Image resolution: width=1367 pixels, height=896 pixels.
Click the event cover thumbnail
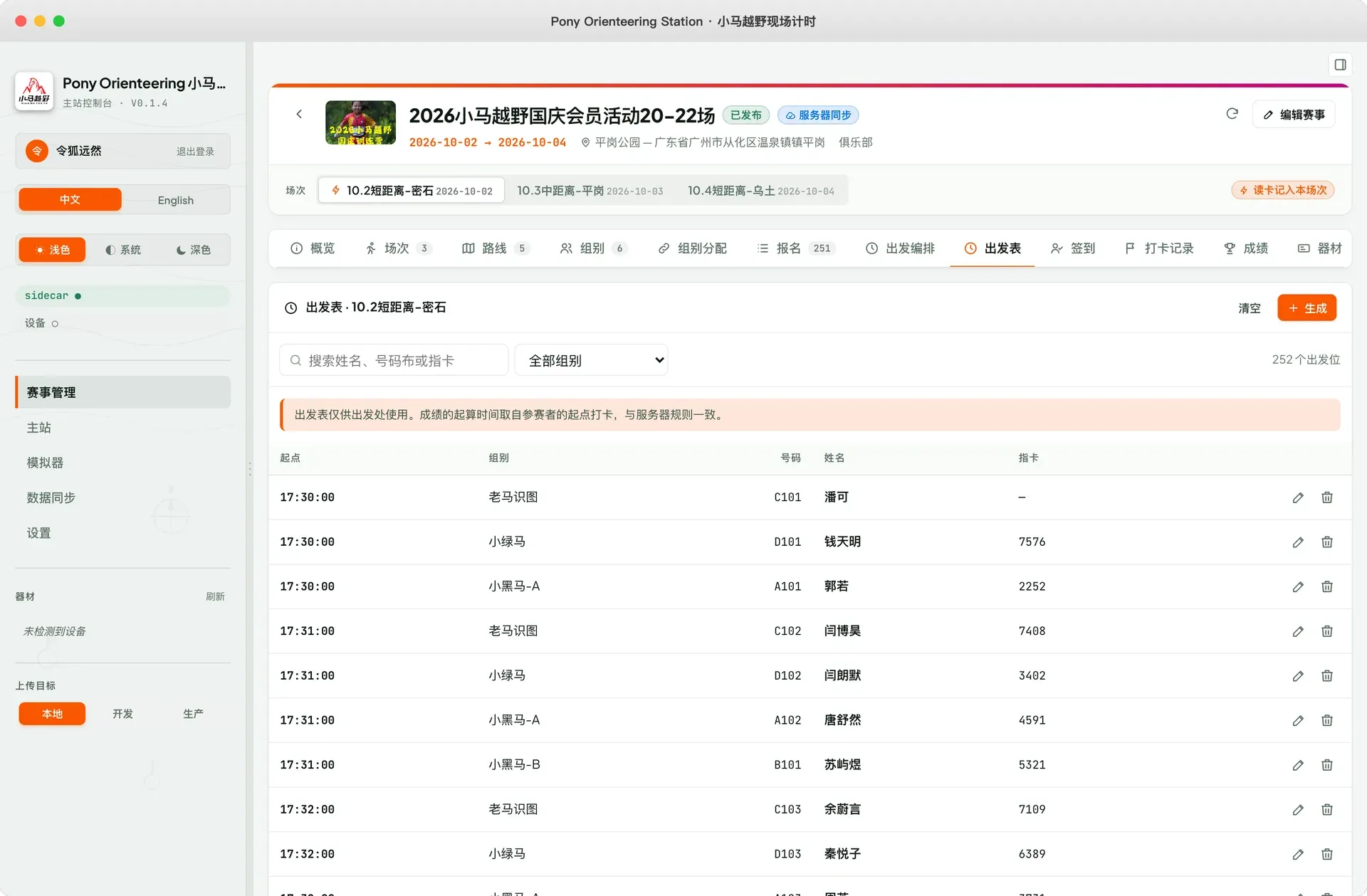tap(360, 122)
